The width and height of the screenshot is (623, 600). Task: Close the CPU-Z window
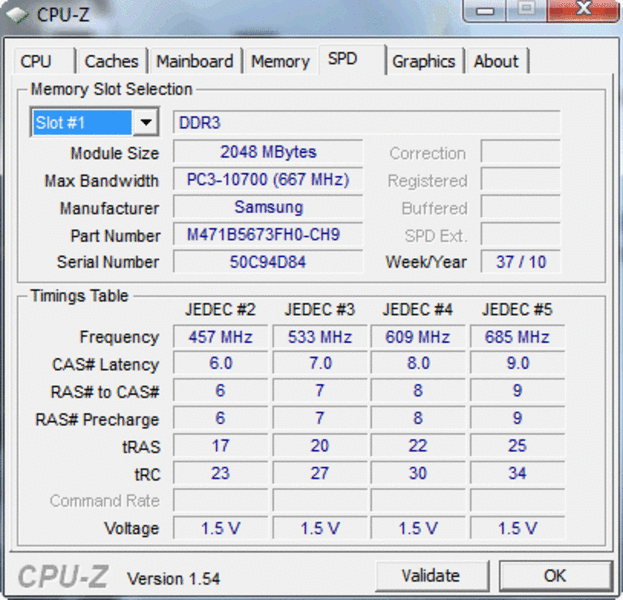click(583, 10)
